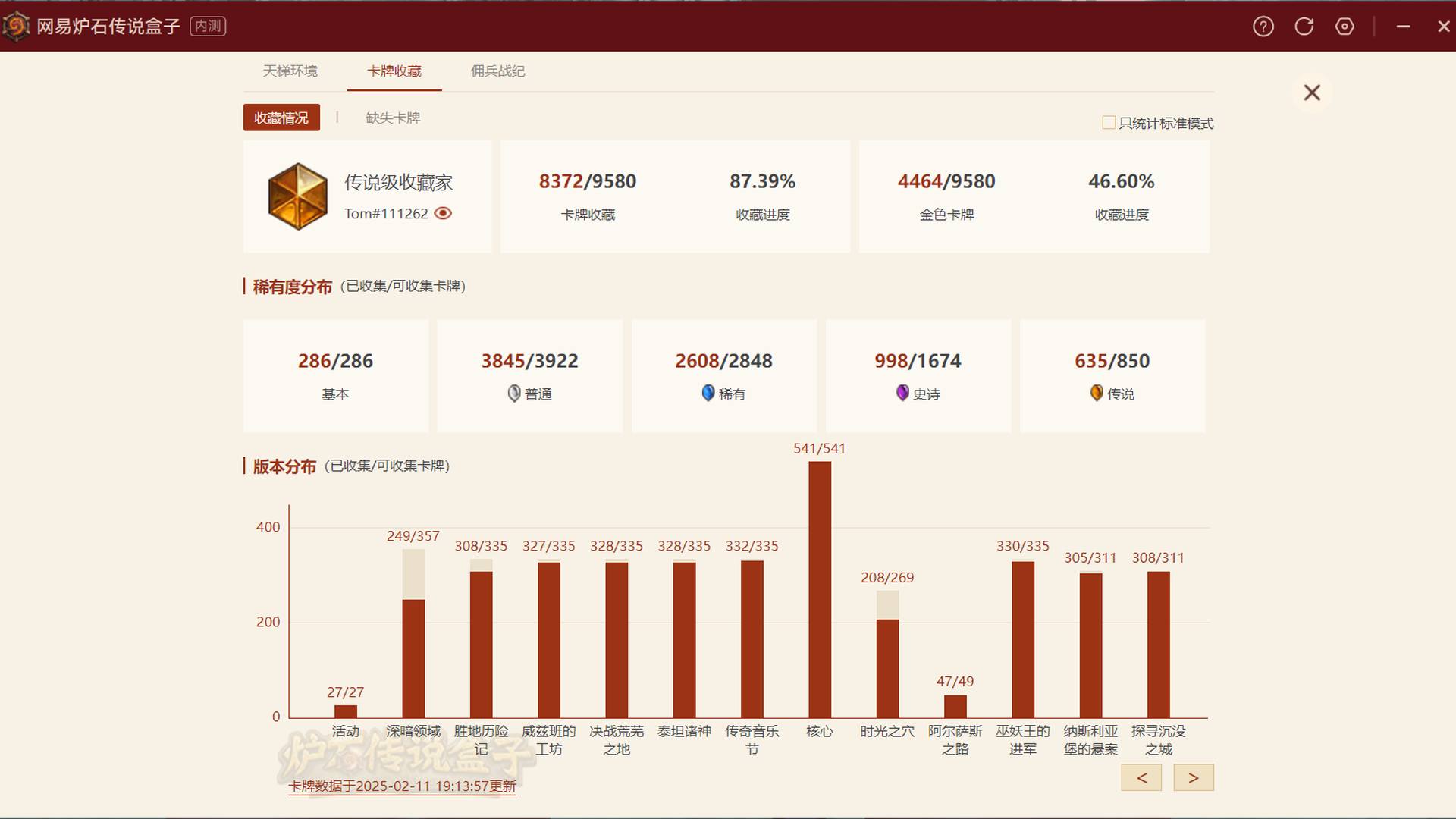Screen dimensions: 1456x819
Task: Click the 330/335 bar label
Action: point(1023,546)
